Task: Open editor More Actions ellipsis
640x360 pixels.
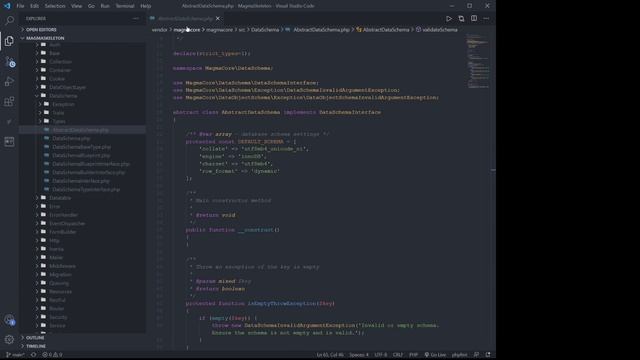Action: tap(486, 18)
